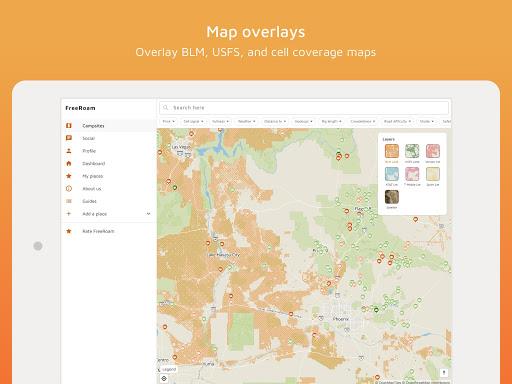Click the FreeRoam logo title
Viewport: 512px width, 384px height.
click(80, 108)
